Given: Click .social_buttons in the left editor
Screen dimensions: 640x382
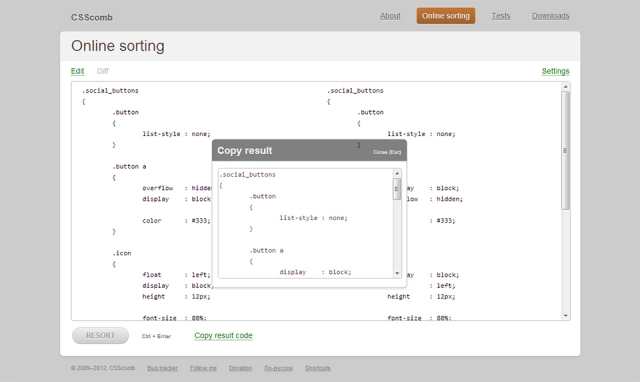Looking at the screenshot, I should pyautogui.click(x=110, y=91).
